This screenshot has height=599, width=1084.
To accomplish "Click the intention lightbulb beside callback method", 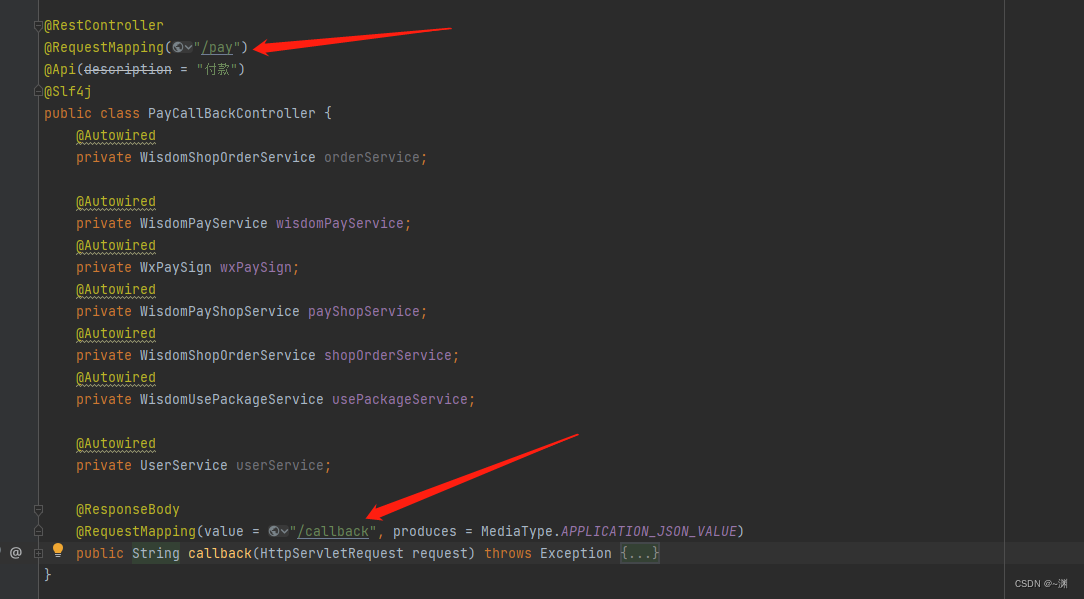I will [58, 551].
